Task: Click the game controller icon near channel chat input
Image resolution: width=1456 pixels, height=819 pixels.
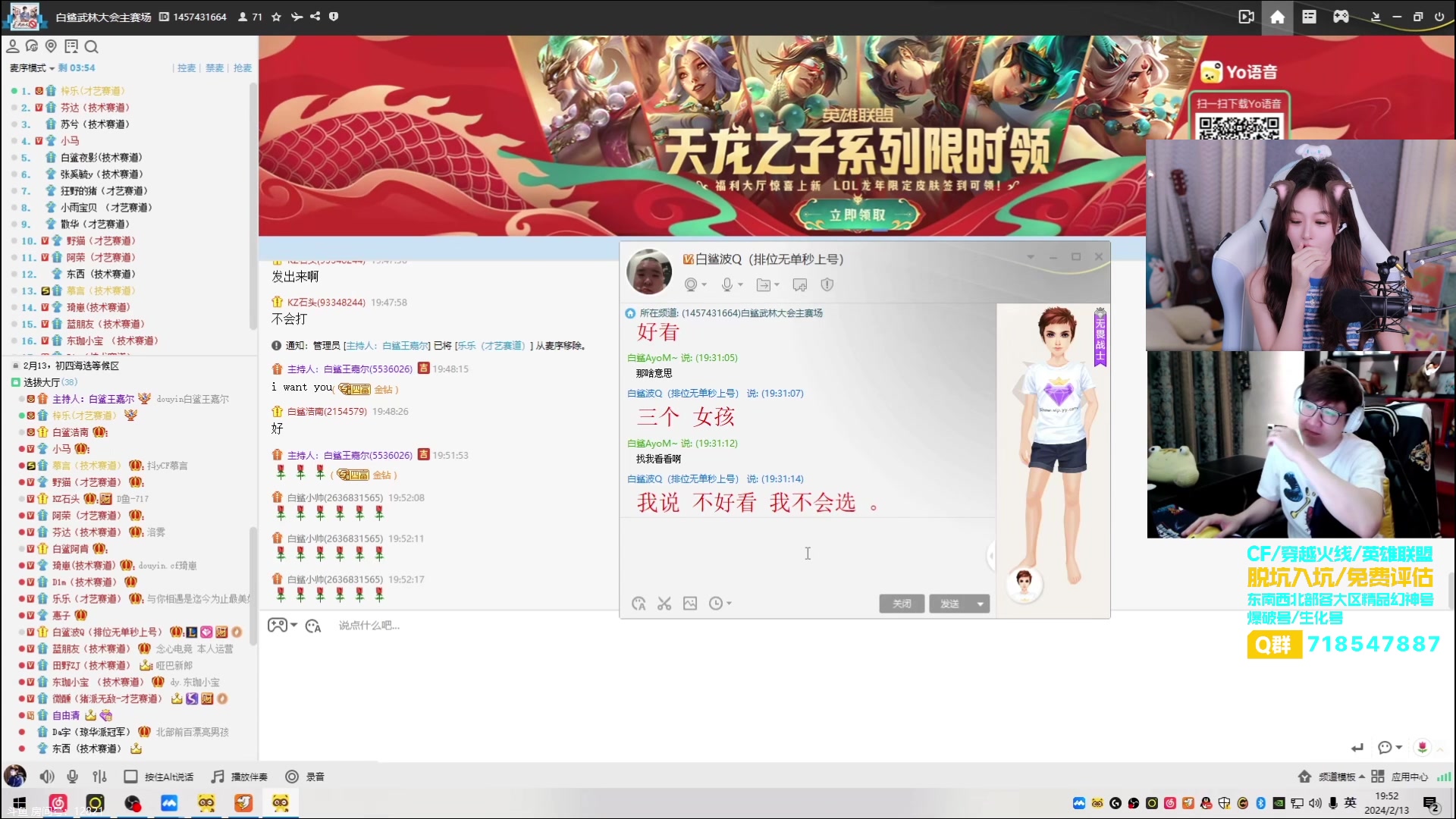Action: tap(278, 625)
